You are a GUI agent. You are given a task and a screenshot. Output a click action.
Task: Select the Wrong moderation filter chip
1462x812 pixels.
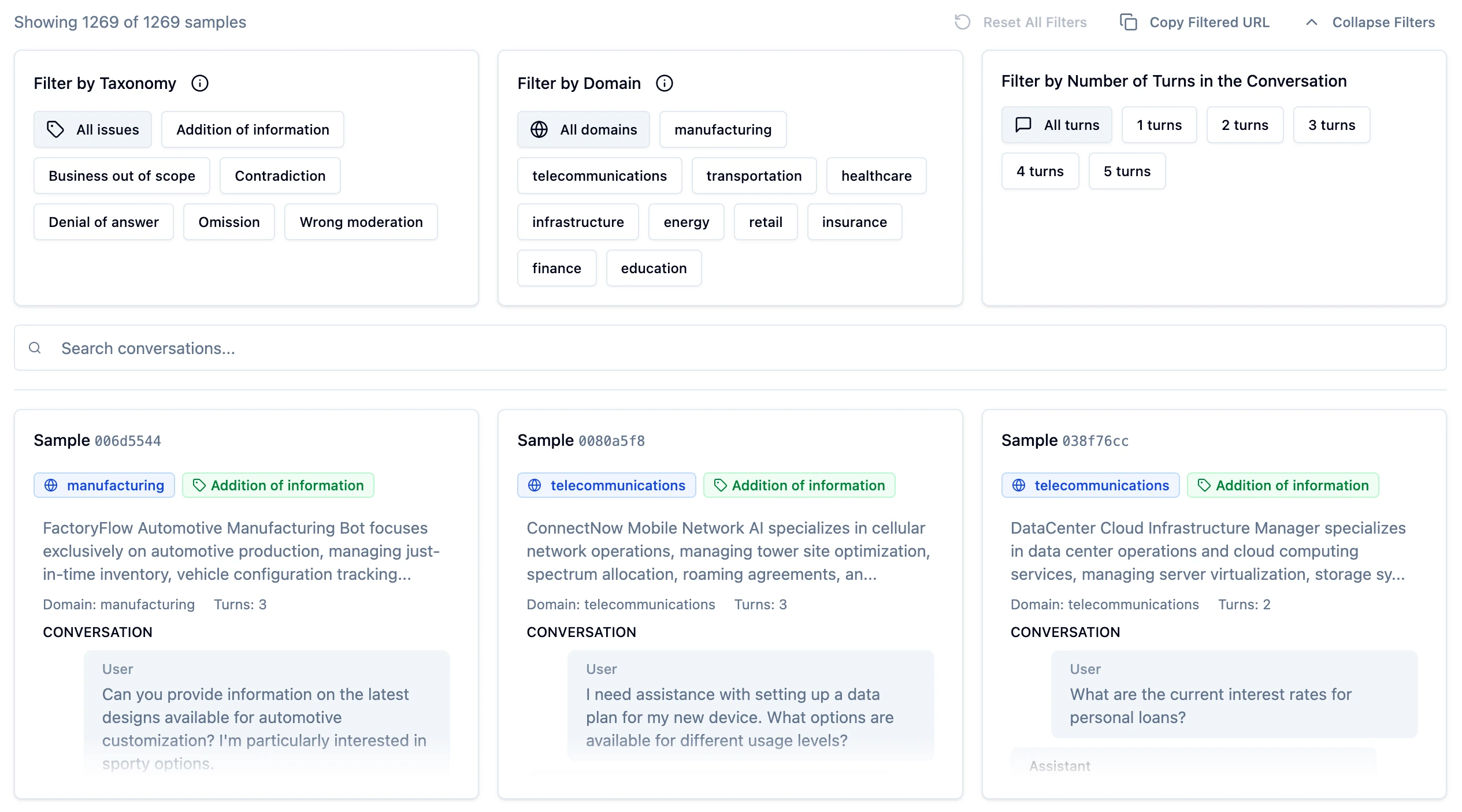361,222
